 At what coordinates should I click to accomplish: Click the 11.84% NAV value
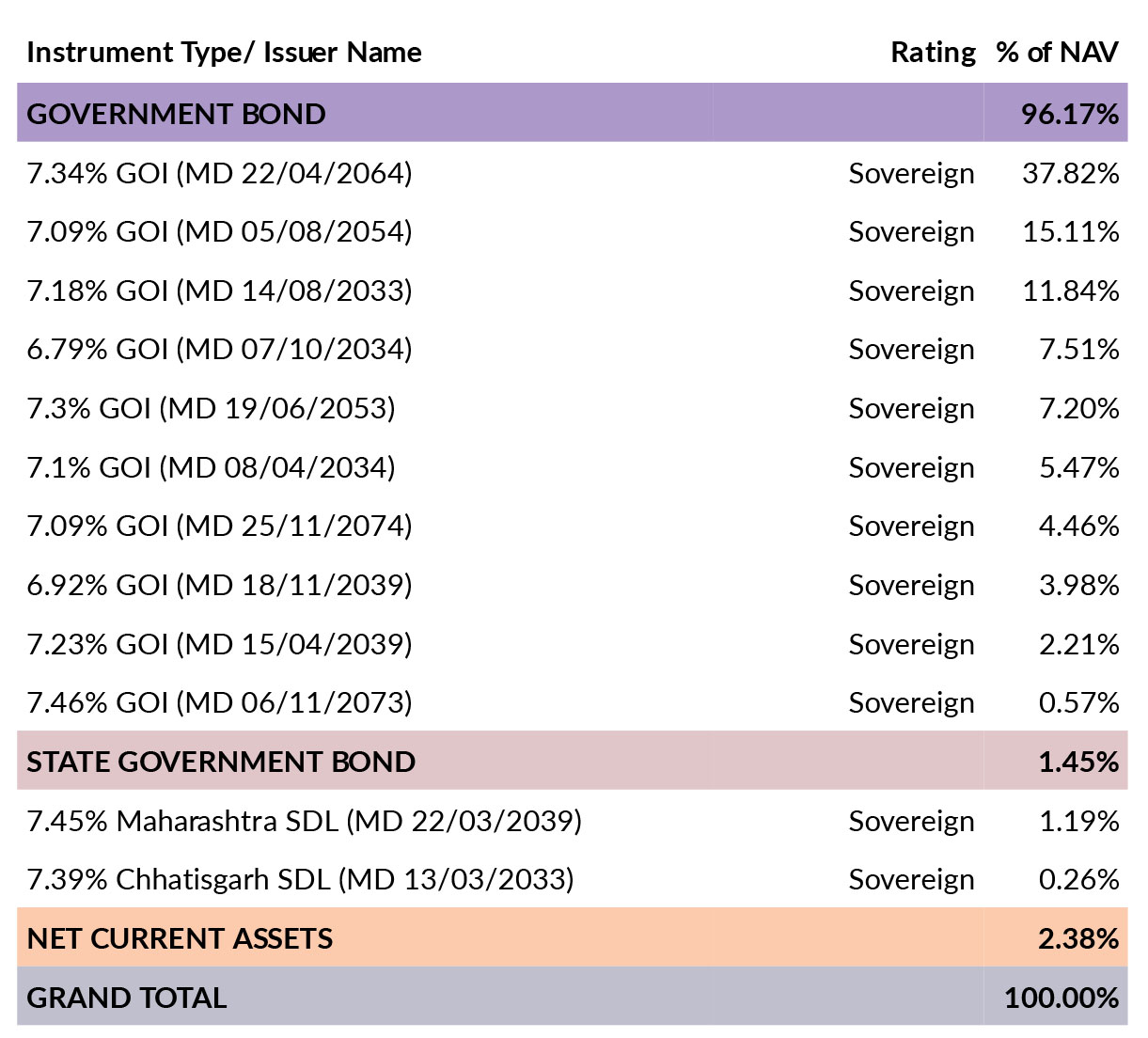(x=1071, y=291)
